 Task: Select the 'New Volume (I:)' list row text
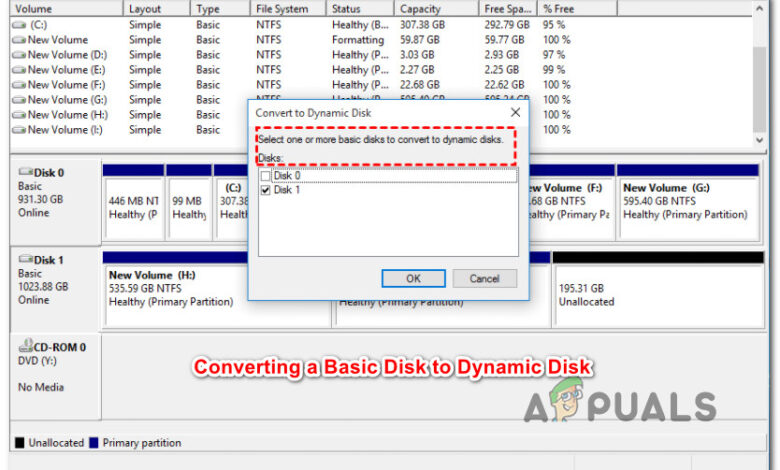65,130
